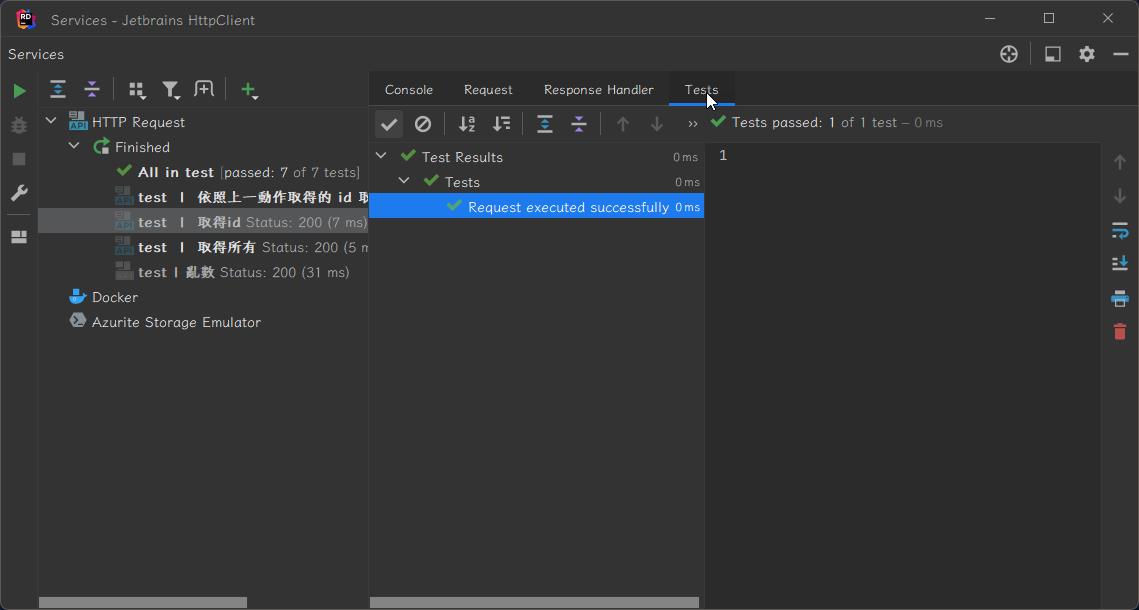The image size is (1139, 610).
Task: Toggle Soft-Wrap in the output pane
Action: [1119, 231]
